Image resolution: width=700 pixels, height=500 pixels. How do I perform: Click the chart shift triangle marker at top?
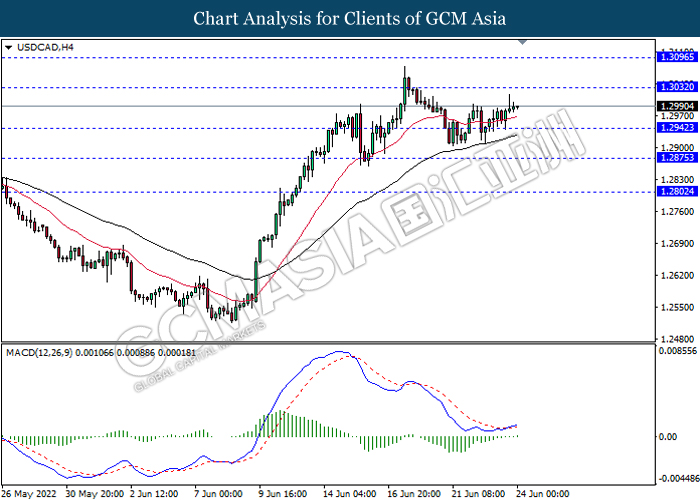point(522,42)
